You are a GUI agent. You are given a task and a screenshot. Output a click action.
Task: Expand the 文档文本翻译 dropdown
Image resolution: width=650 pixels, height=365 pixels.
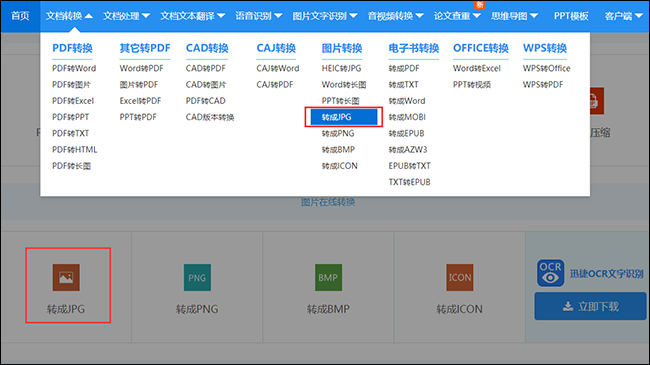tap(192, 16)
